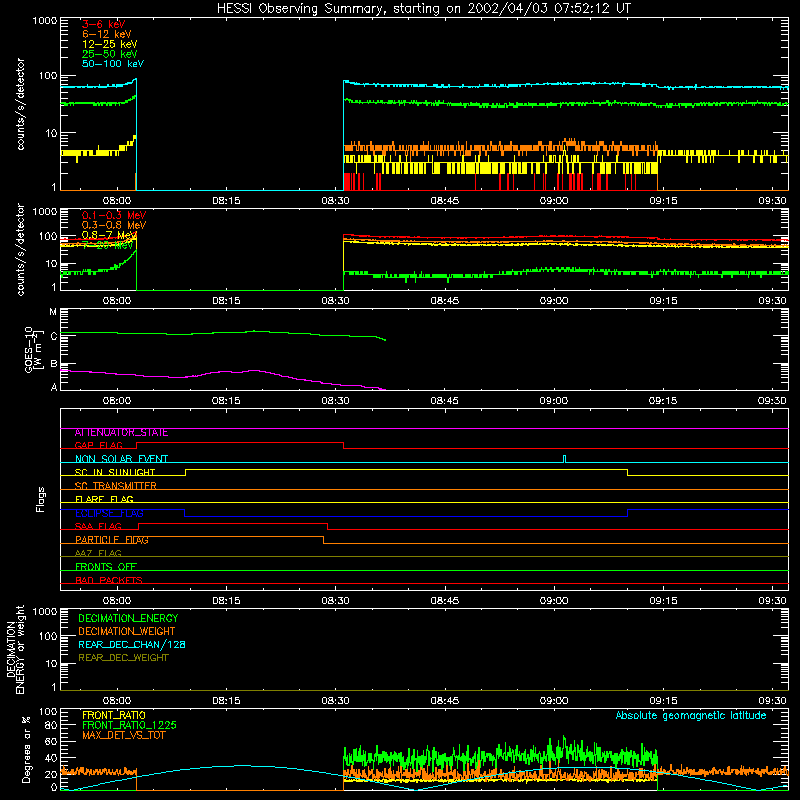Click the 08:45 tick under the keV panel
This screenshot has width=800, height=800.
pyautogui.click(x=444, y=201)
